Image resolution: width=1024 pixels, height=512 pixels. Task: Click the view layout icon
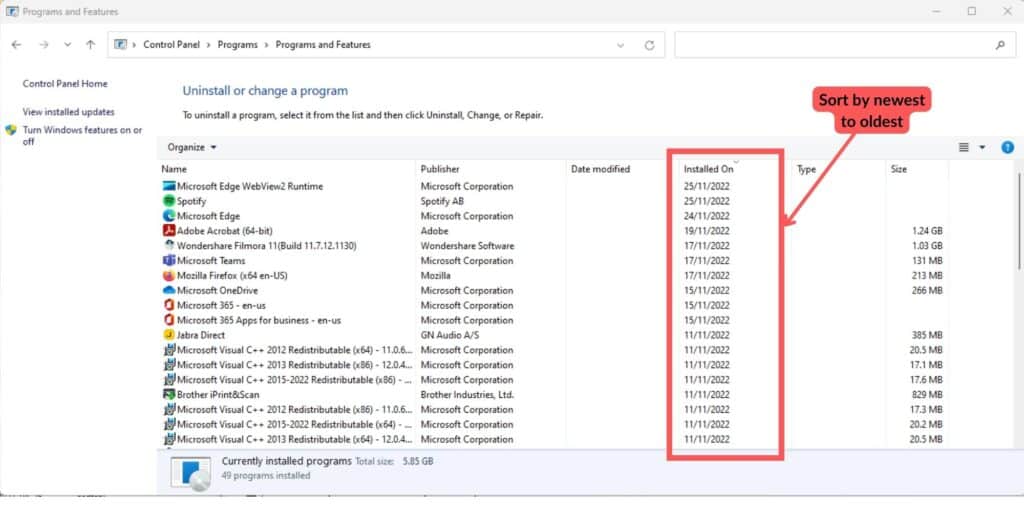(963, 148)
